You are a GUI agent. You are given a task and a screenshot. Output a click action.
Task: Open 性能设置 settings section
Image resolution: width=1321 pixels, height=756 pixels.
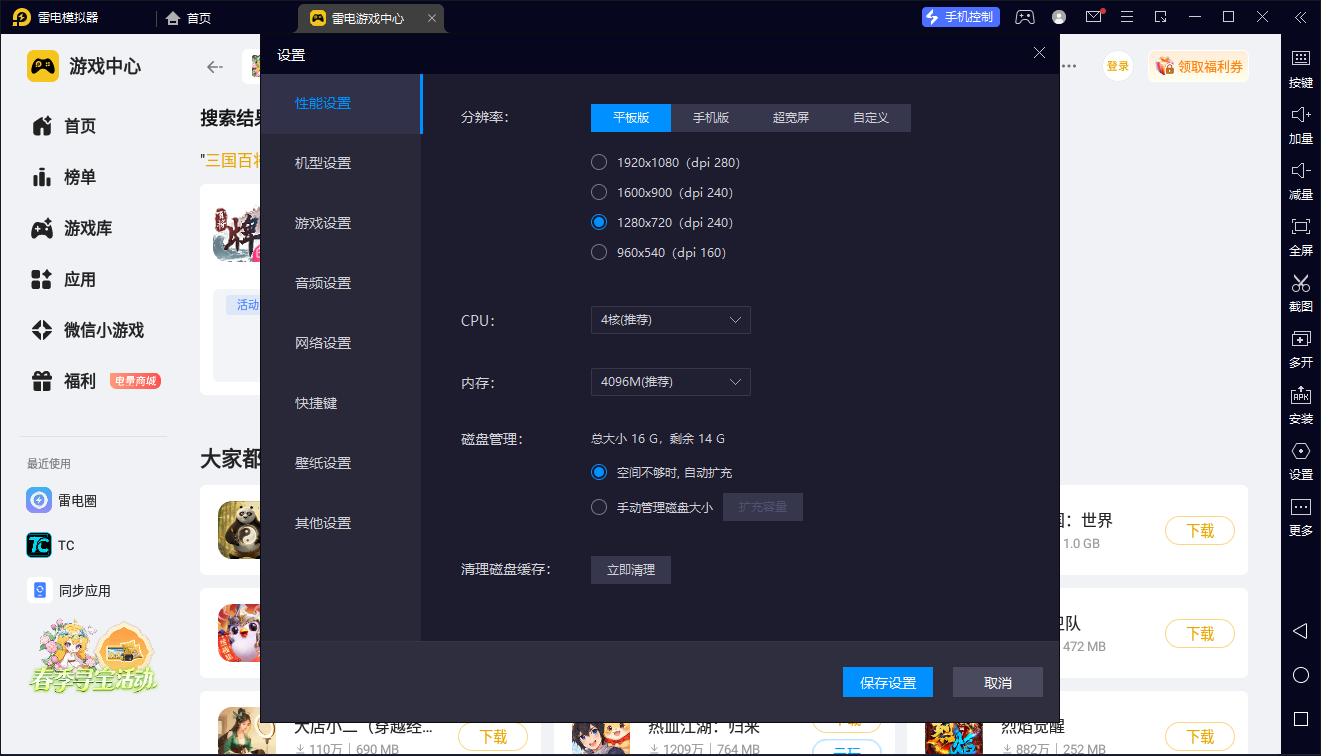pyautogui.click(x=341, y=104)
